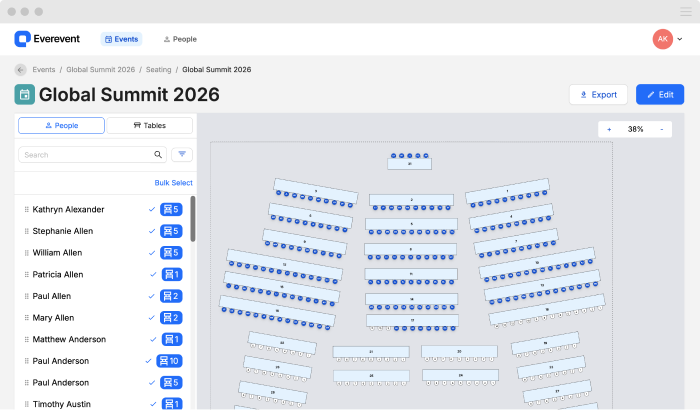Click the checkmark next to Paul Allen
This screenshot has height=410, width=700.
click(152, 296)
